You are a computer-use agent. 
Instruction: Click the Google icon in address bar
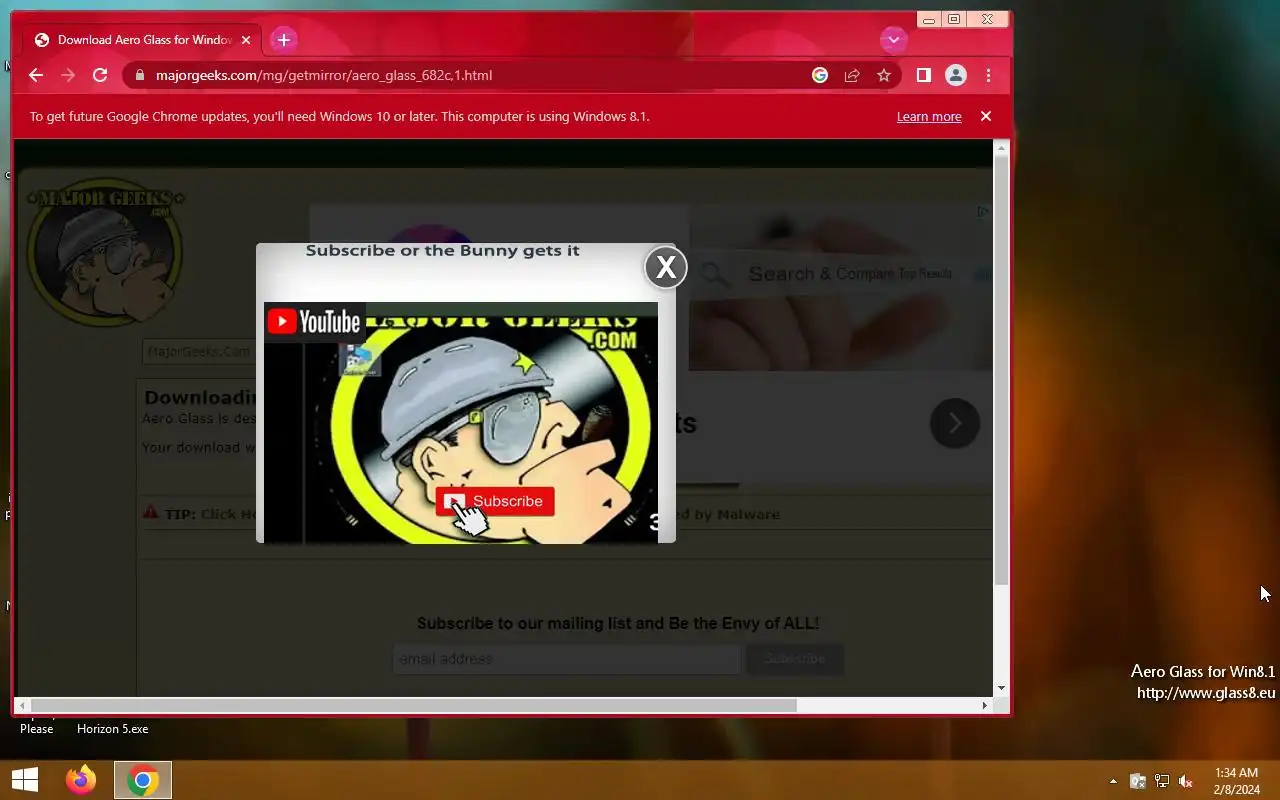(820, 75)
